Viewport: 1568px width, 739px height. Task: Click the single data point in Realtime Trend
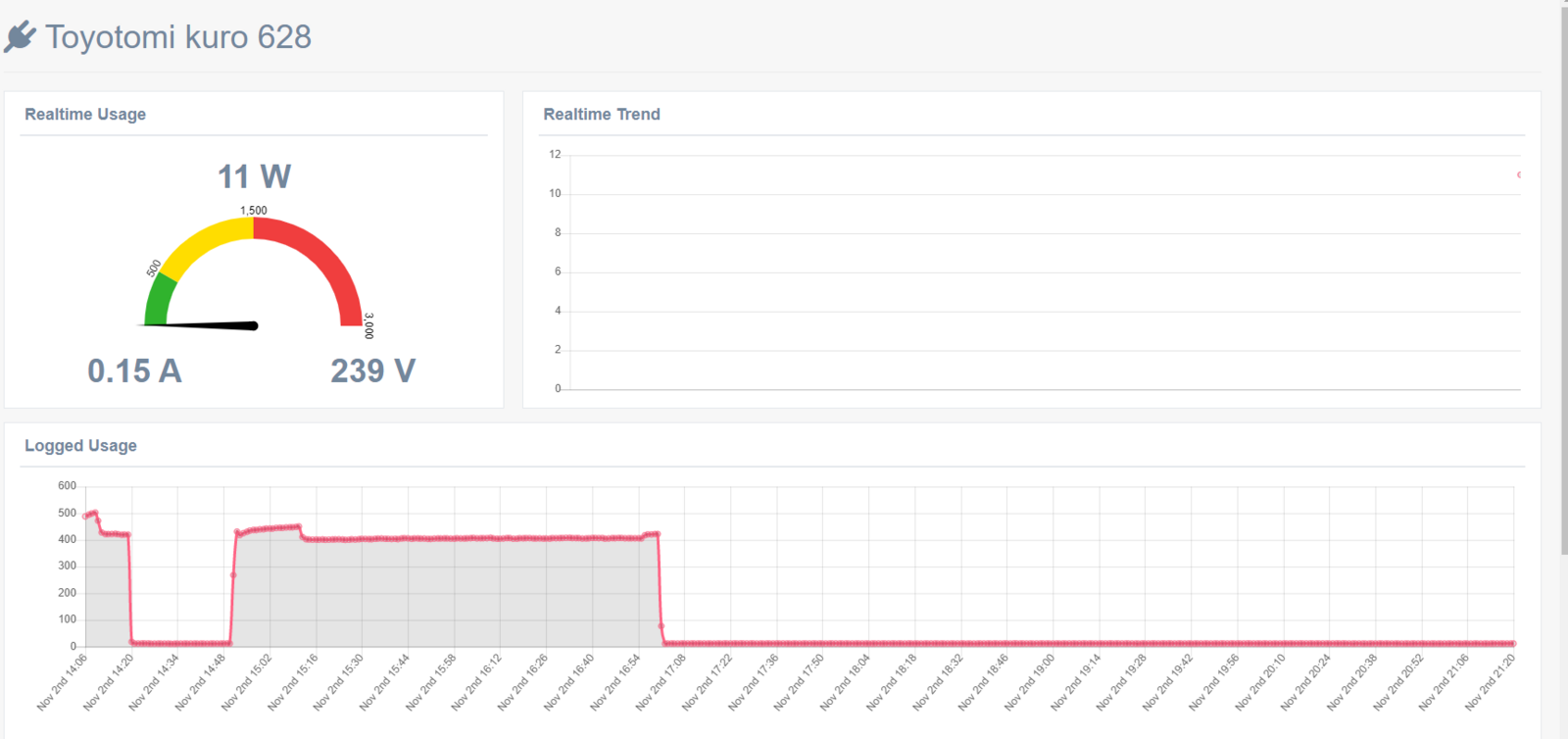(x=1519, y=174)
